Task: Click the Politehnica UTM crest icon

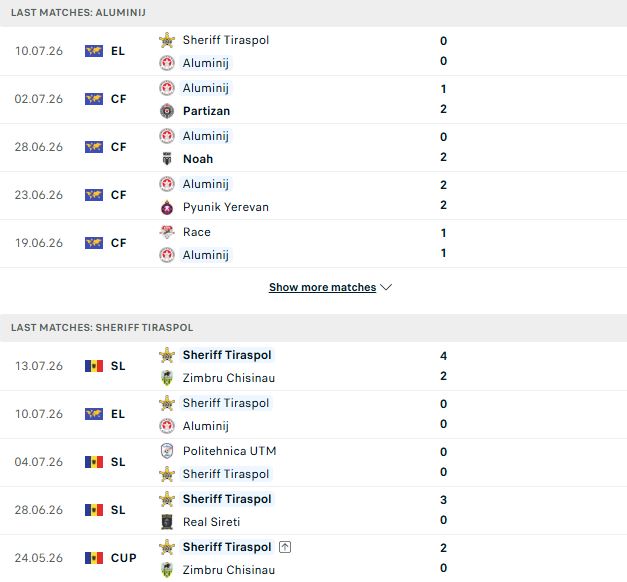Action: pyautogui.click(x=167, y=451)
